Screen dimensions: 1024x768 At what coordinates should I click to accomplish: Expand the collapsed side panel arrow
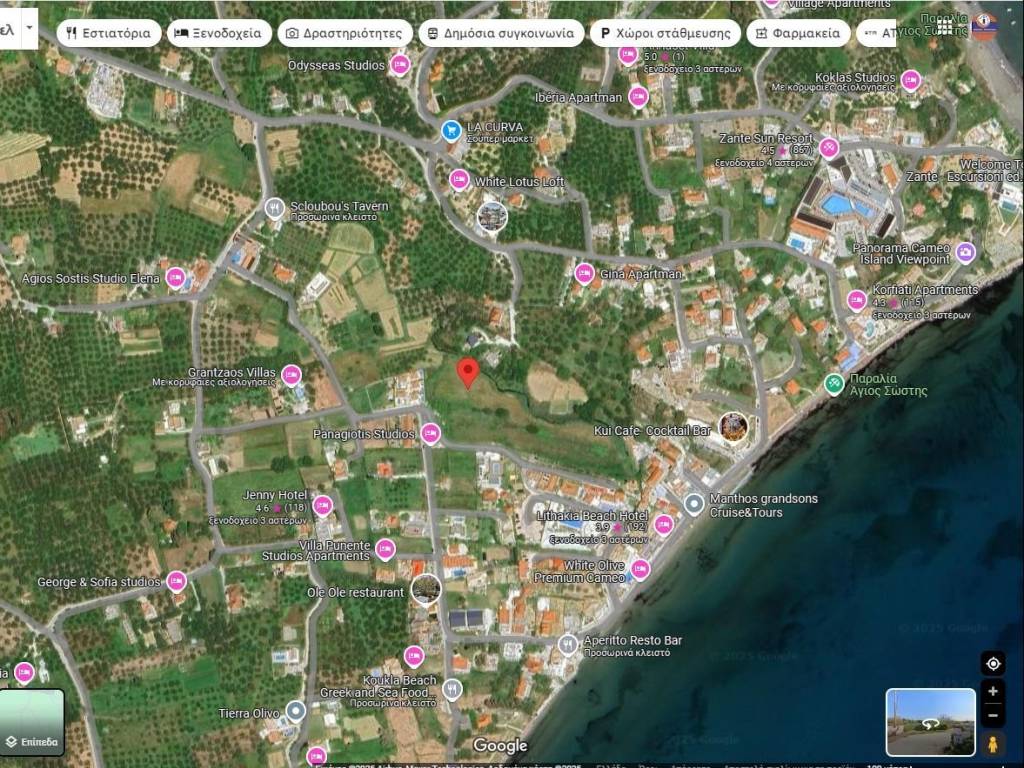(x=30, y=28)
